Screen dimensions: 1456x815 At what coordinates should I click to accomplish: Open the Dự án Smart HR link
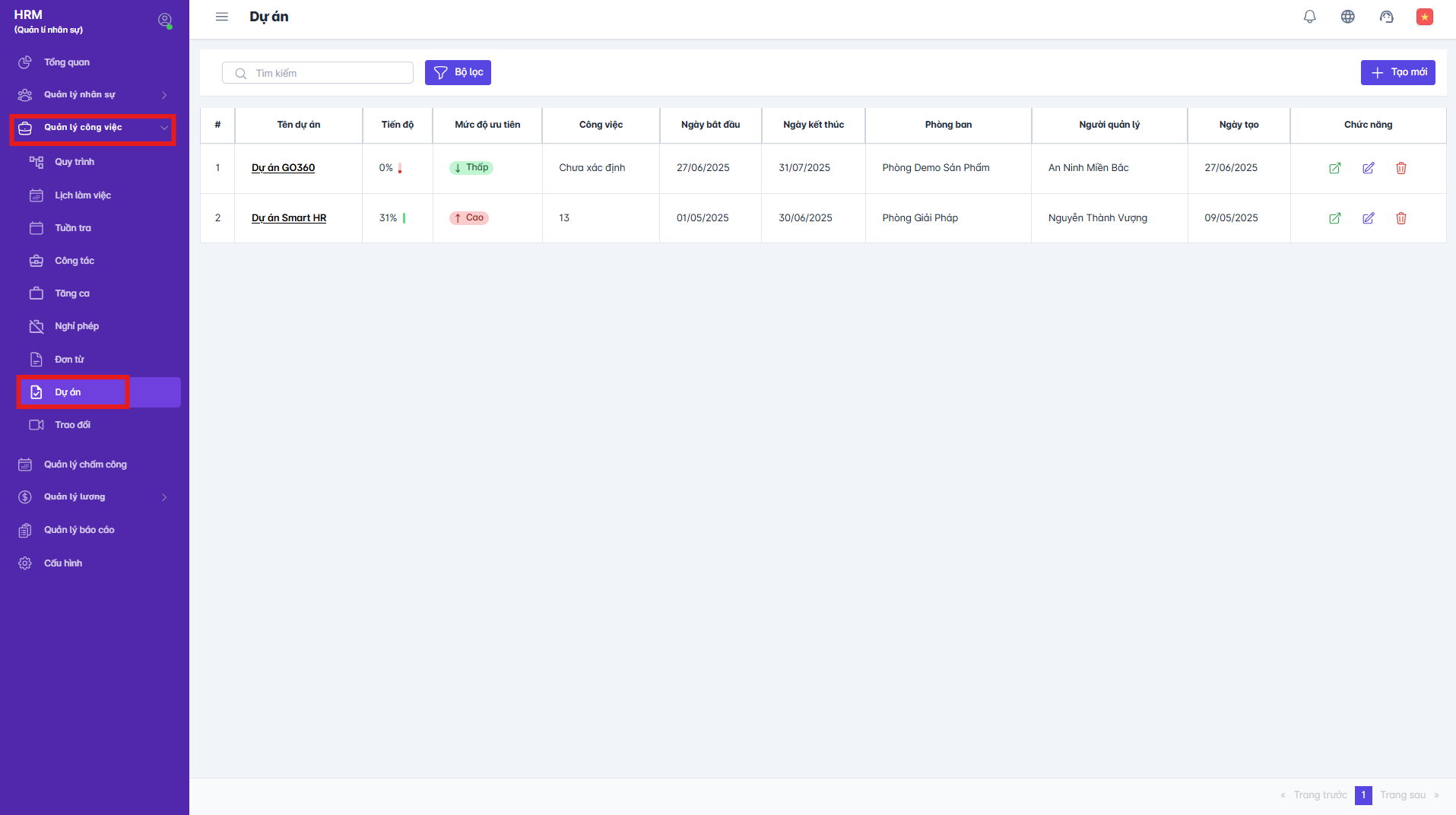pyautogui.click(x=289, y=218)
